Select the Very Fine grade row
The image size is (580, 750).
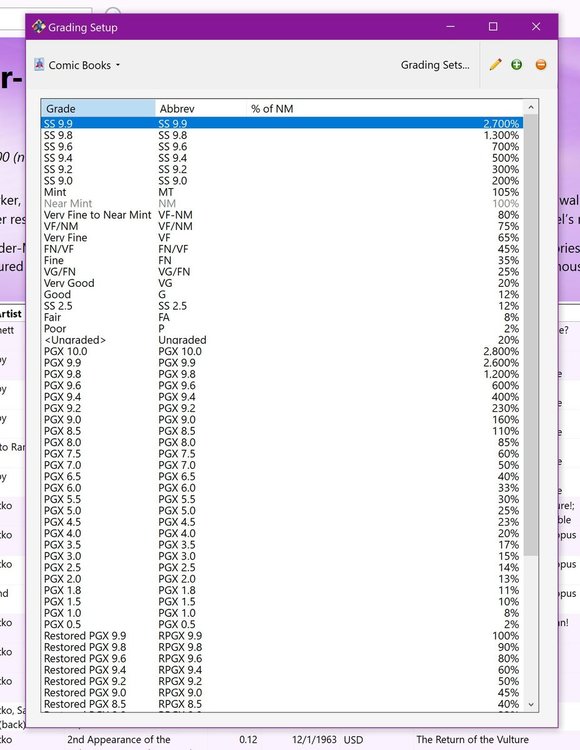click(x=282, y=238)
